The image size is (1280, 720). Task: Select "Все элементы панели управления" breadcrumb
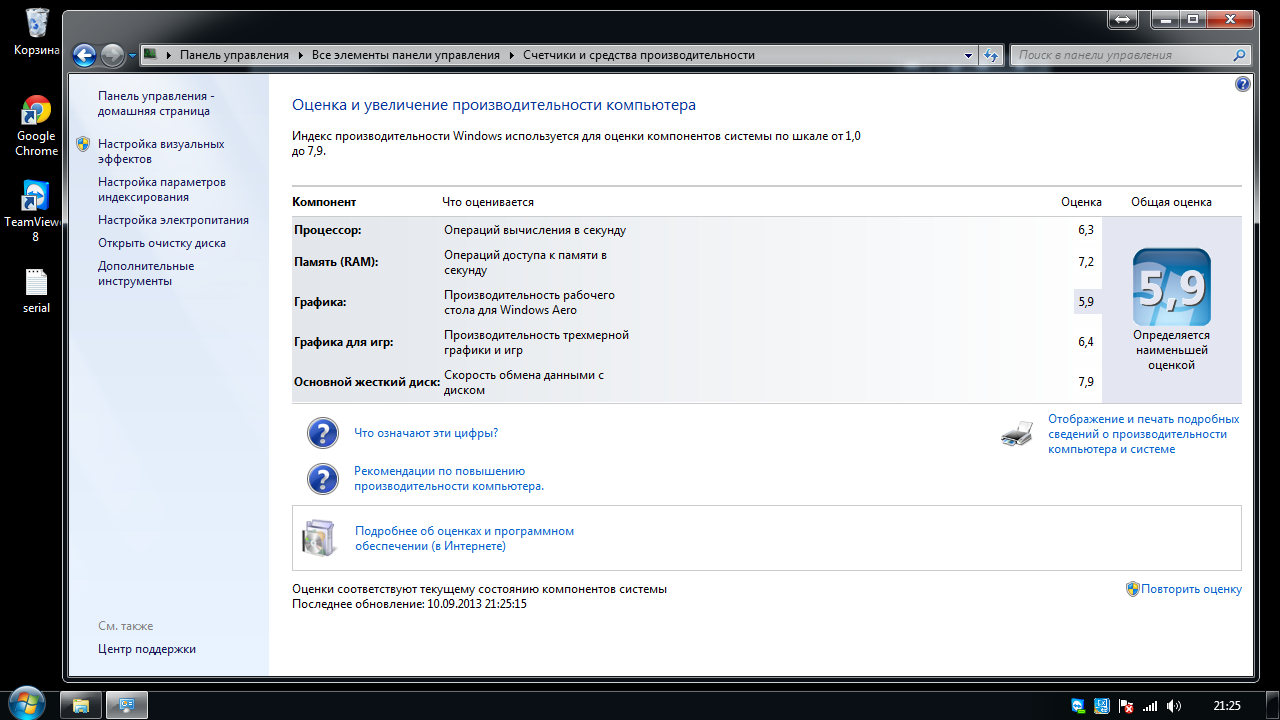[x=405, y=56]
